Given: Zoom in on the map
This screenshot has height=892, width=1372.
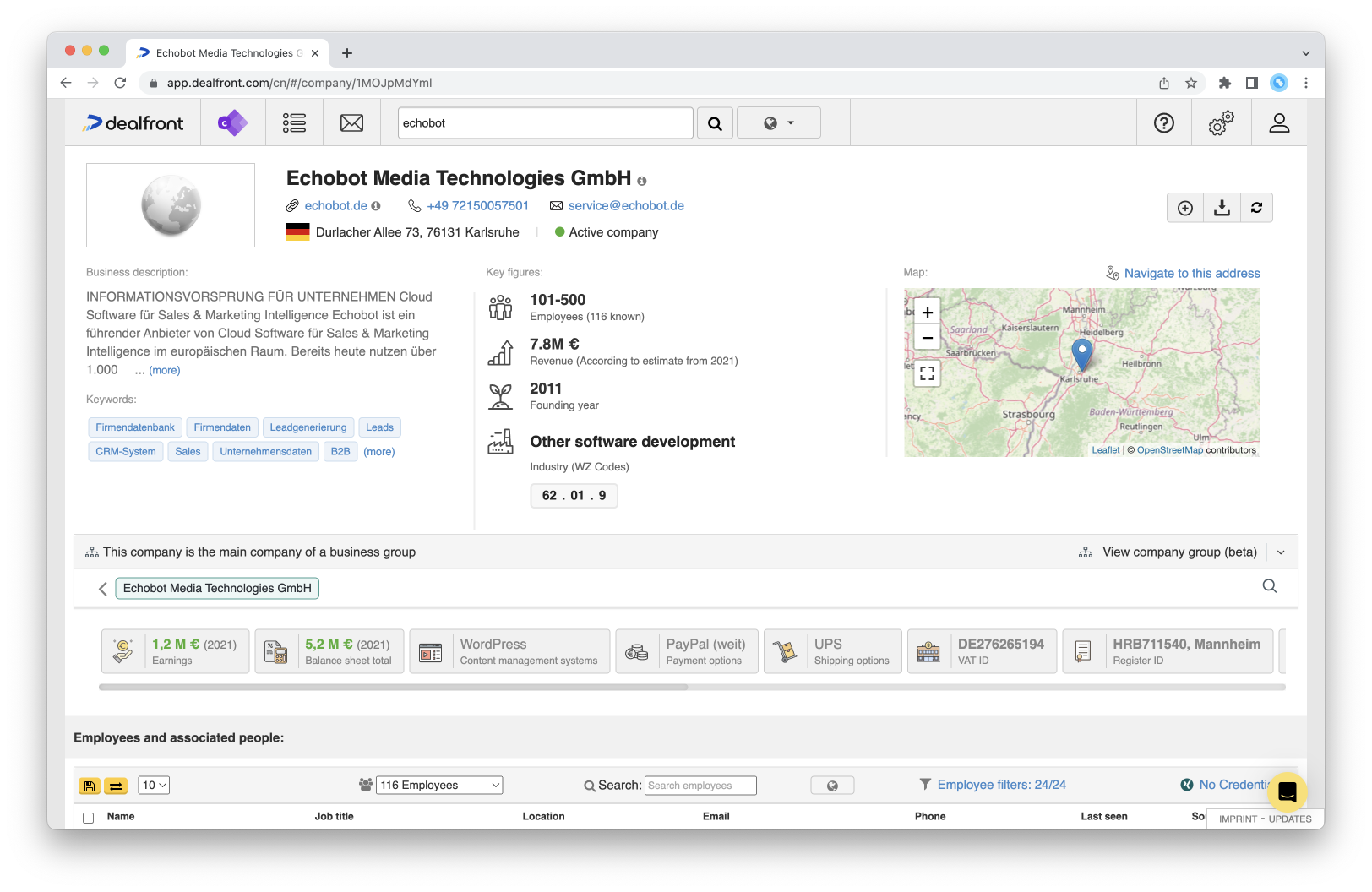Looking at the screenshot, I should pyautogui.click(x=928, y=313).
